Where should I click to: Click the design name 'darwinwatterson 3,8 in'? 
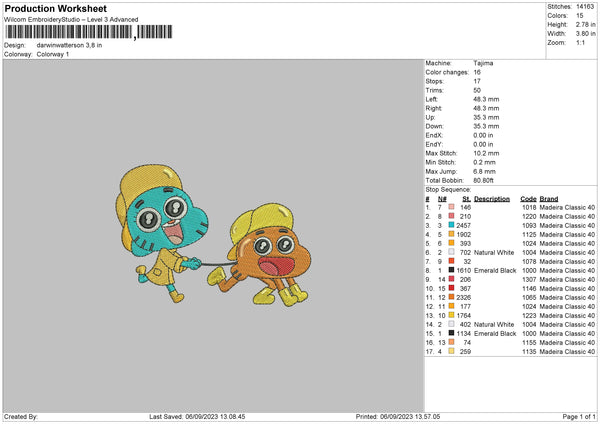pyautogui.click(x=69, y=45)
